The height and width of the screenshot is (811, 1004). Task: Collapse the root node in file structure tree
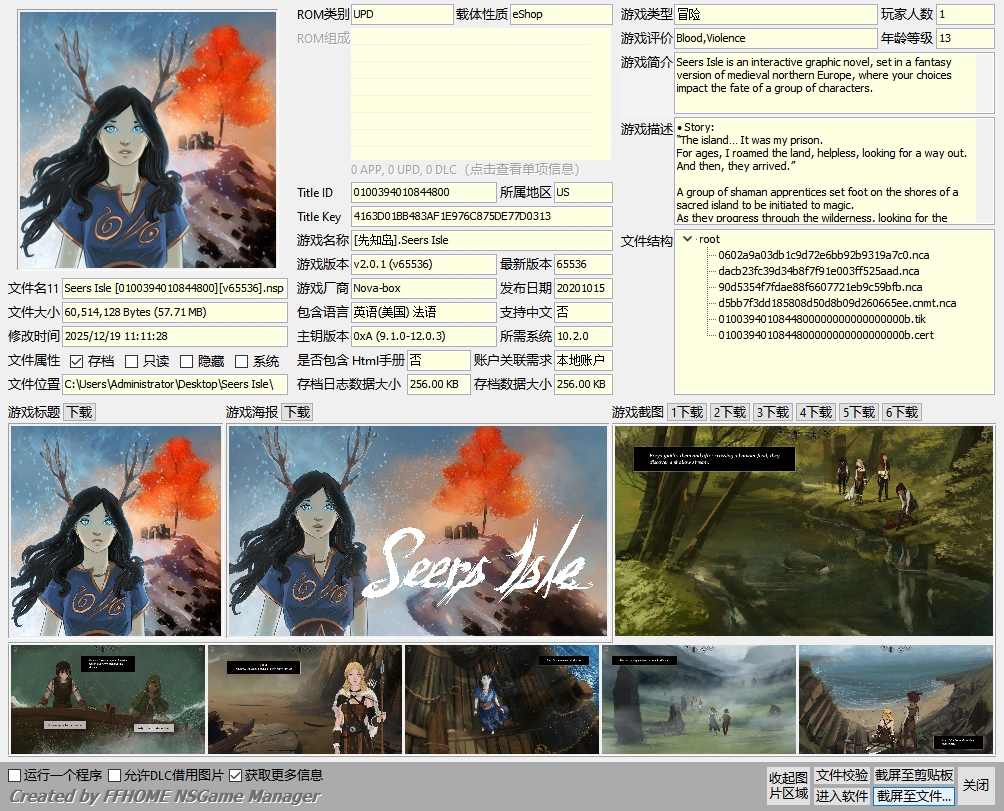(687, 239)
